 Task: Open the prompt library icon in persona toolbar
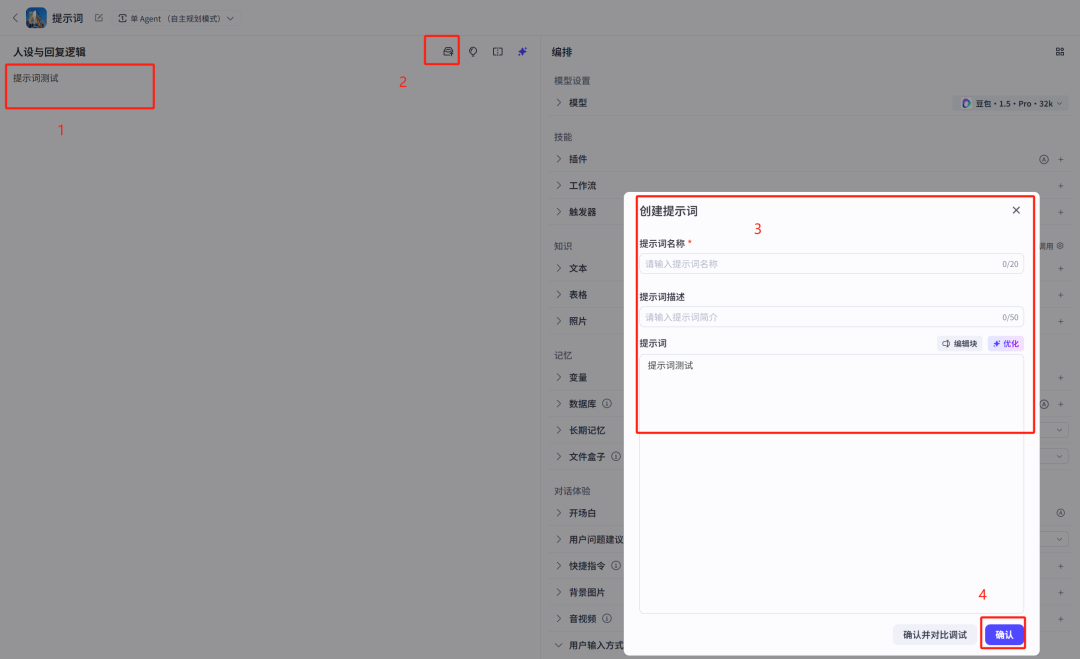click(448, 52)
